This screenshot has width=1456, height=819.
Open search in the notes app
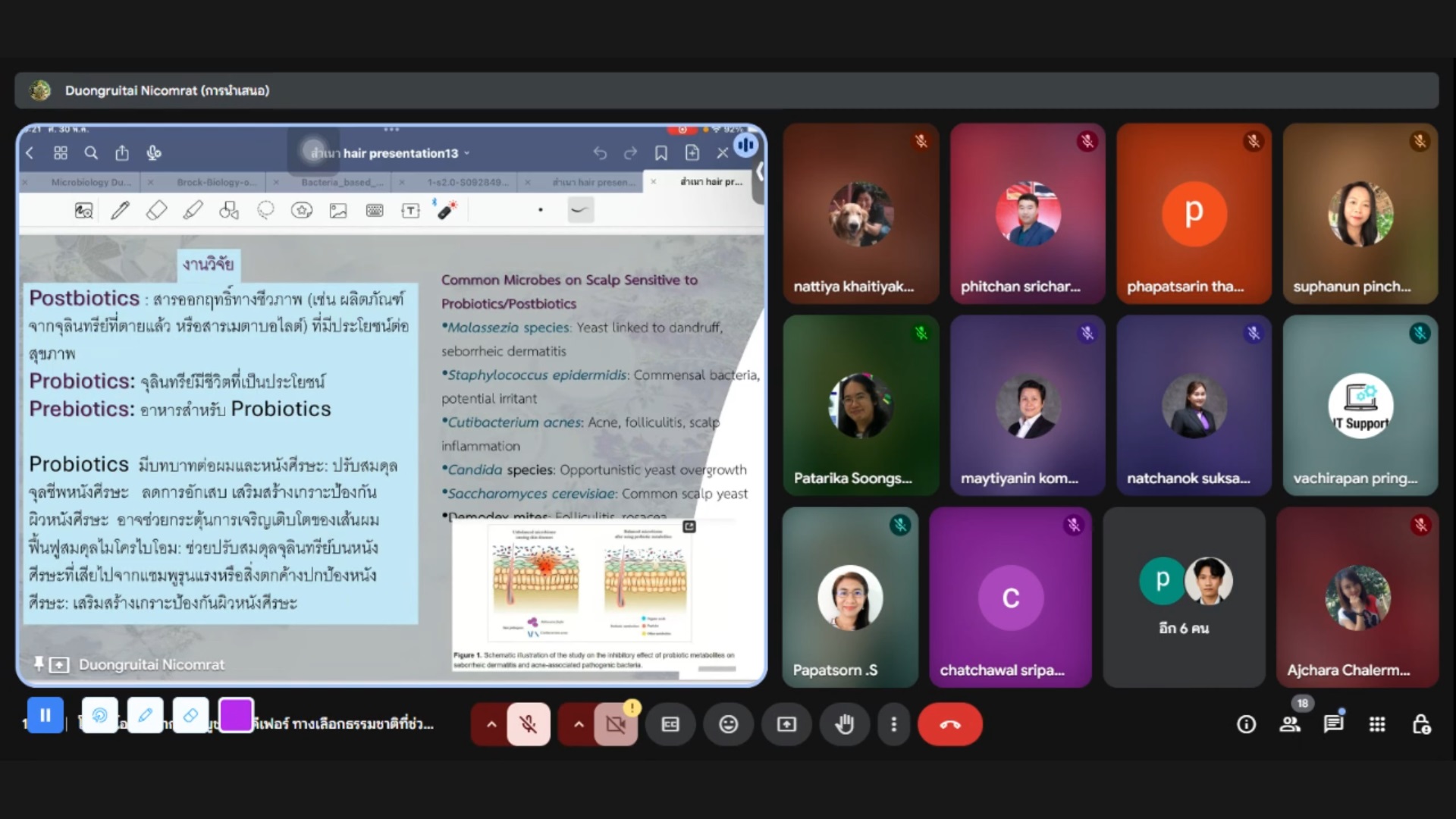(x=91, y=153)
